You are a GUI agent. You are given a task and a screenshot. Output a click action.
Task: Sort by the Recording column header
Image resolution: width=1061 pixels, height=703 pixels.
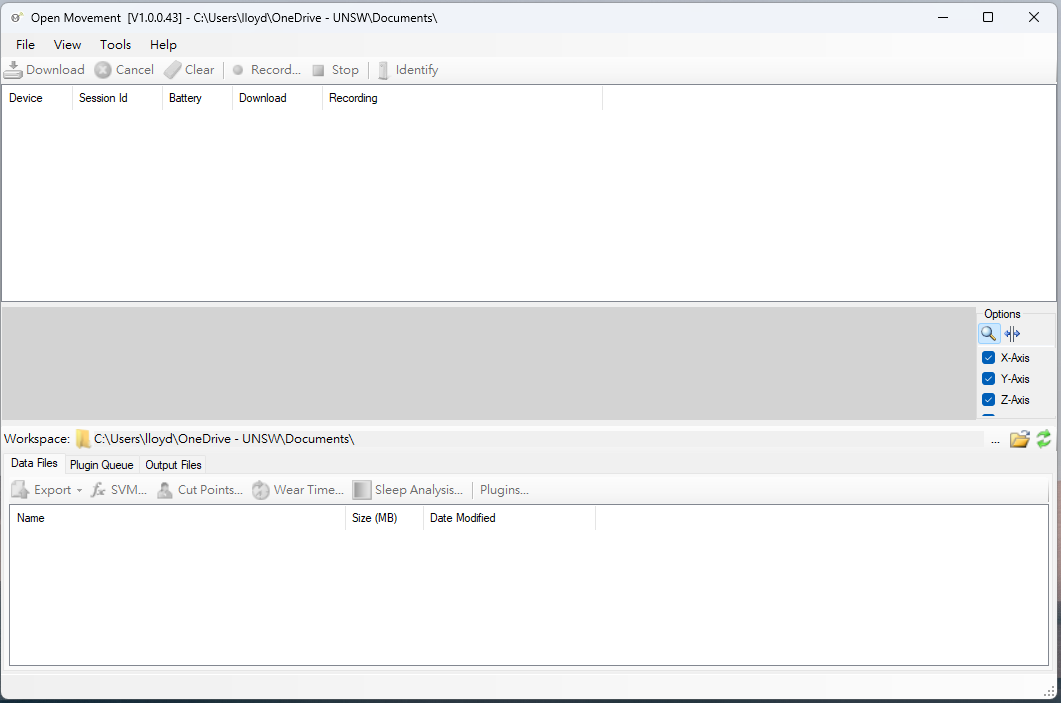pyautogui.click(x=462, y=98)
